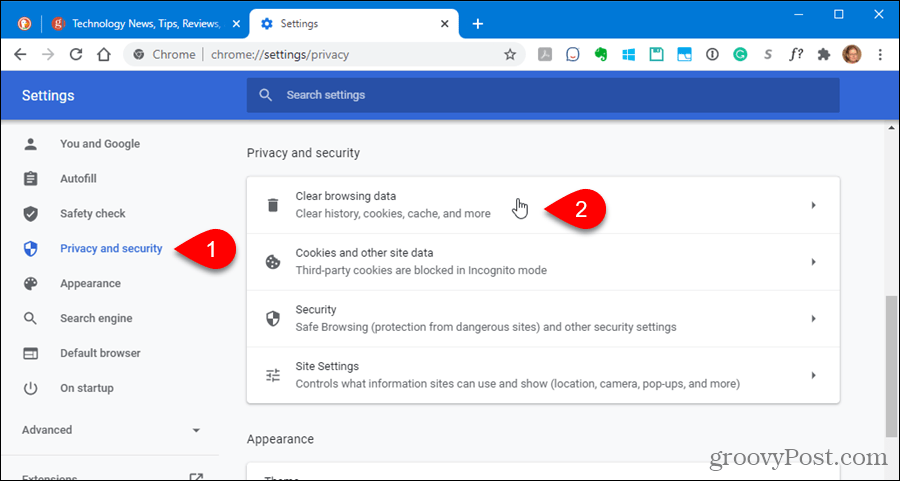Open Chrome's three-dot menu
900x481 pixels.
[x=880, y=55]
